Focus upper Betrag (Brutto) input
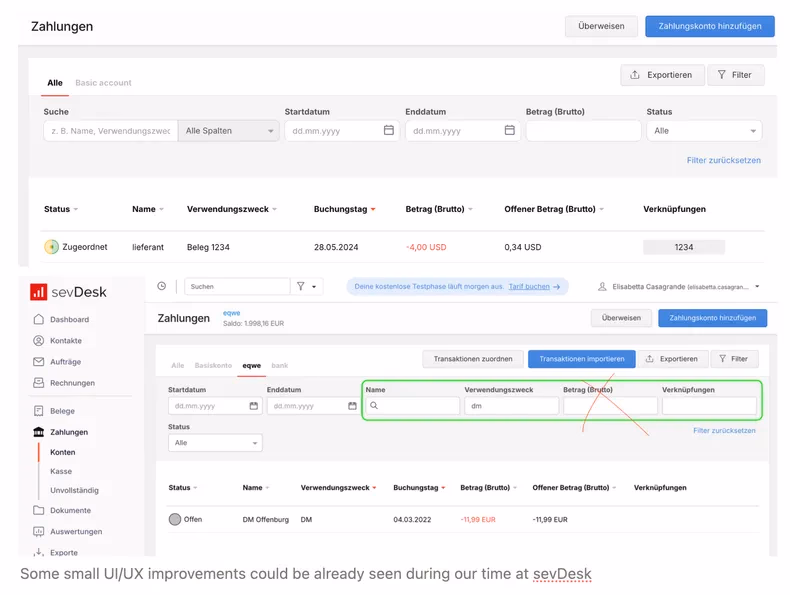790x595 pixels. (583, 130)
